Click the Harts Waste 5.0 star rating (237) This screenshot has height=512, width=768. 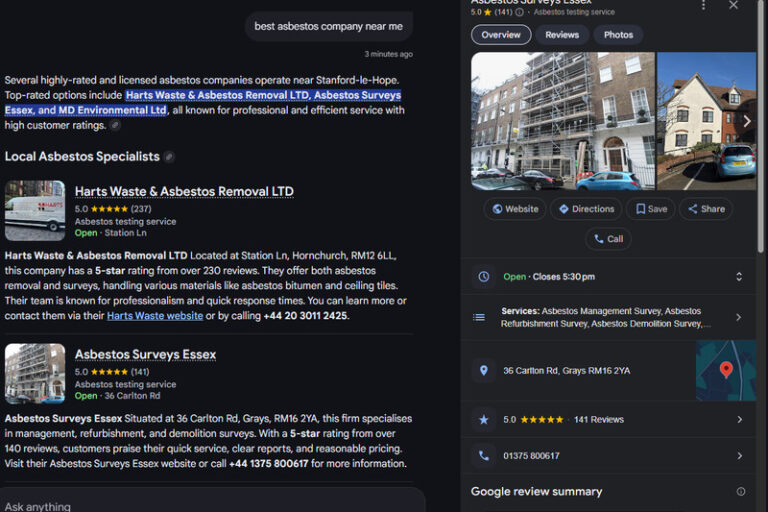coord(113,209)
